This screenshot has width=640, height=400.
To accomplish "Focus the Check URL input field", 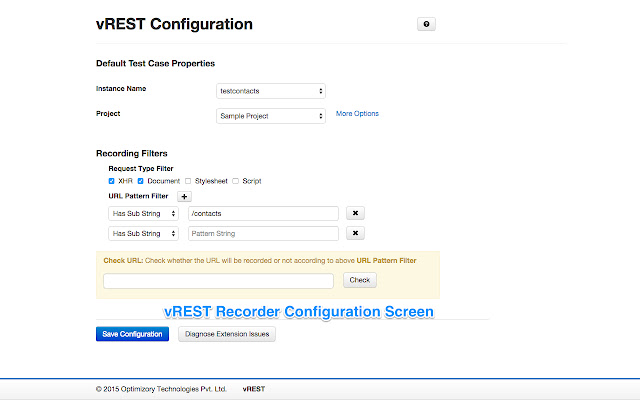I will point(218,281).
